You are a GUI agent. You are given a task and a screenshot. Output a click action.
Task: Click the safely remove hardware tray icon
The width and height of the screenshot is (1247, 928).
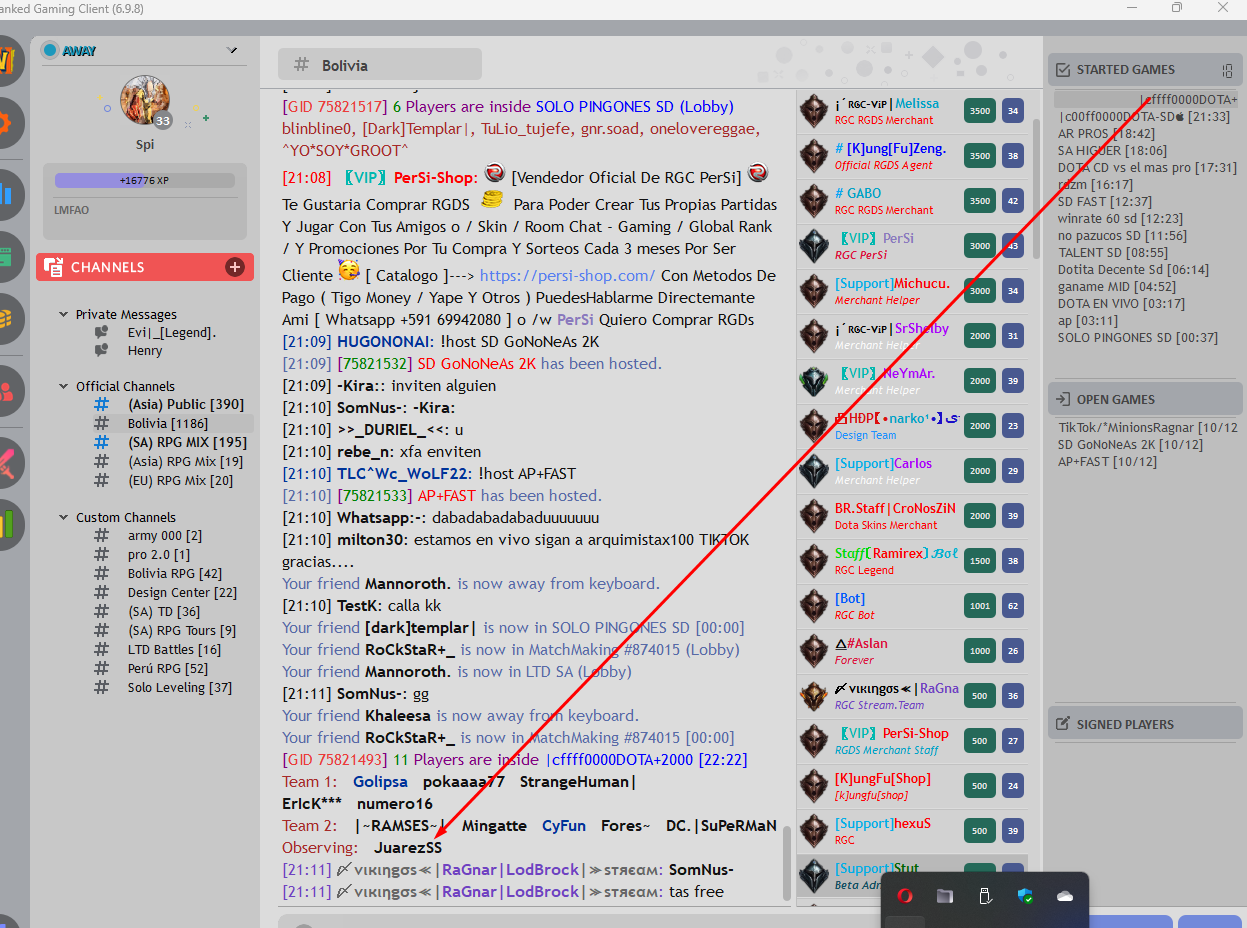click(x=984, y=896)
